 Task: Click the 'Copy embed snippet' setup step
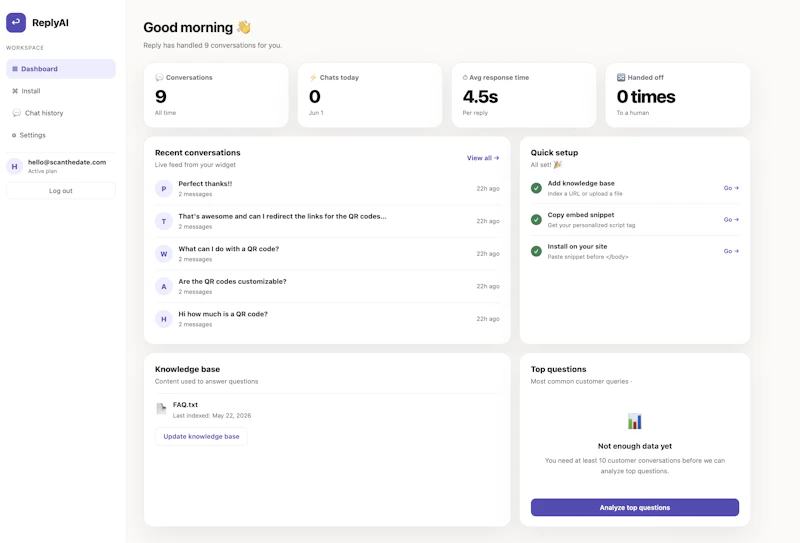pos(635,219)
